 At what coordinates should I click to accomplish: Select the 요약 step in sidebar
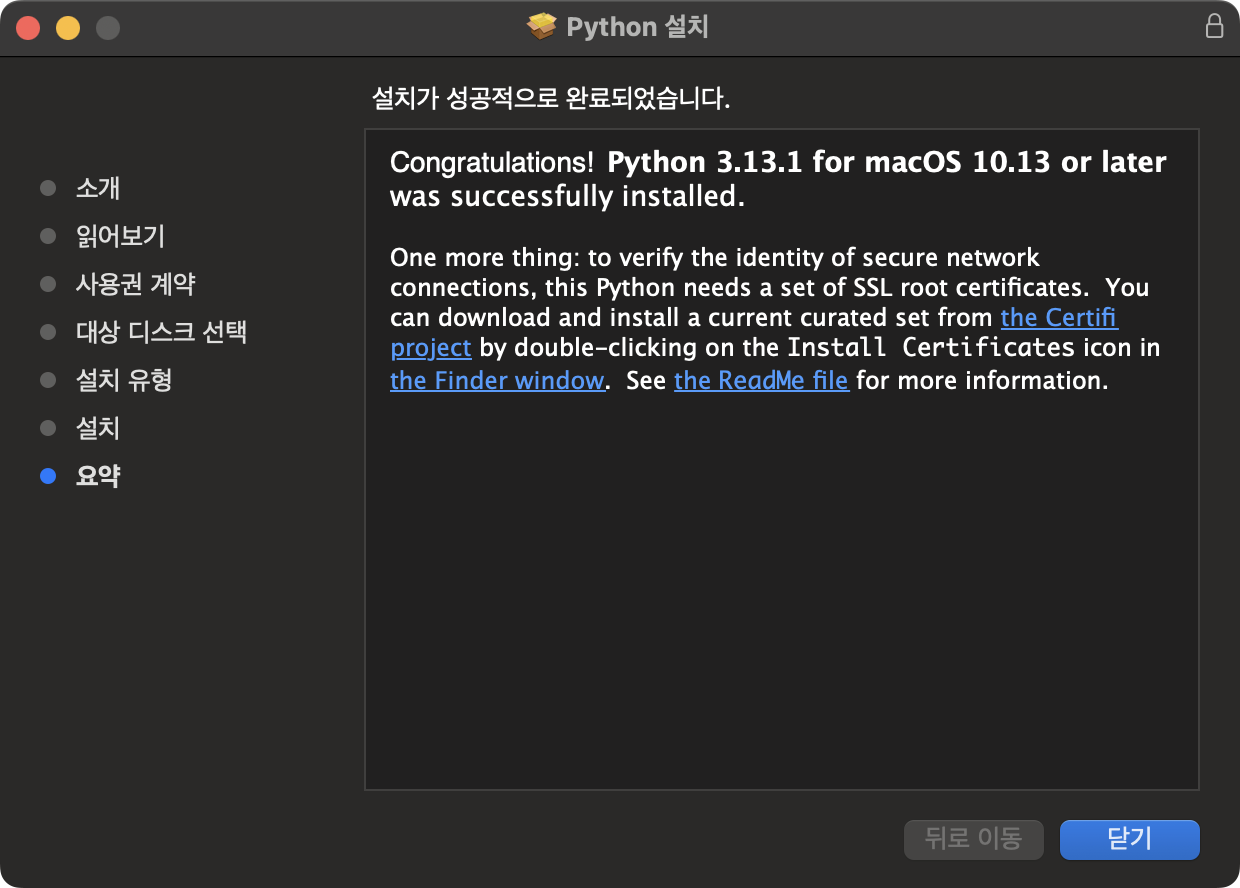(x=98, y=476)
